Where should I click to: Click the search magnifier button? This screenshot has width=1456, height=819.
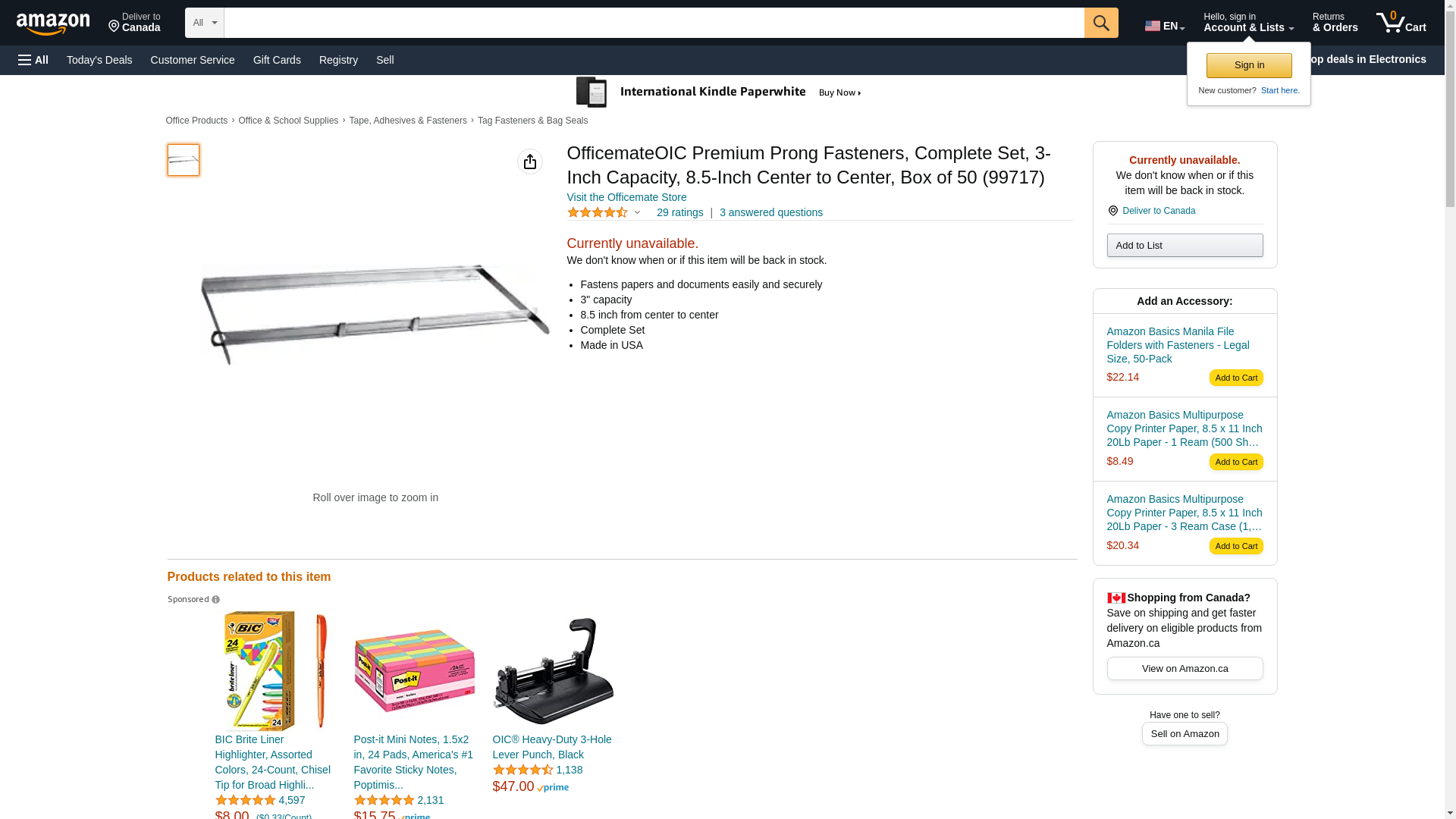pos(1101,23)
